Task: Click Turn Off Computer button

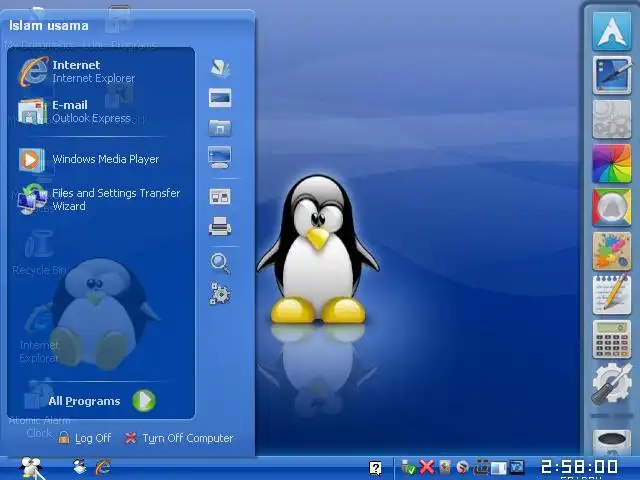Action: tap(179, 438)
